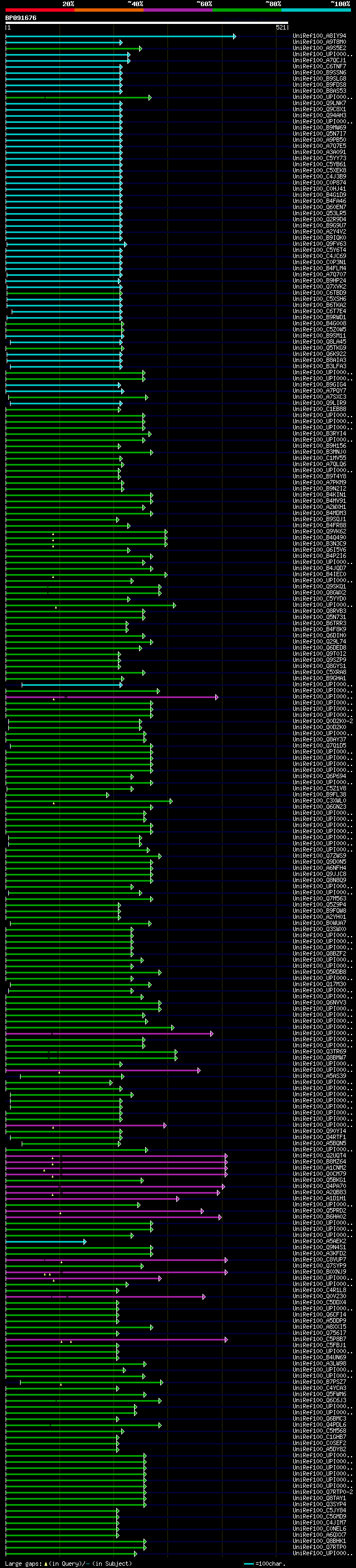The height and width of the screenshot is (1568, 356).
Task: Select hit UniRef100_B4FLM4
Action: [319, 269]
